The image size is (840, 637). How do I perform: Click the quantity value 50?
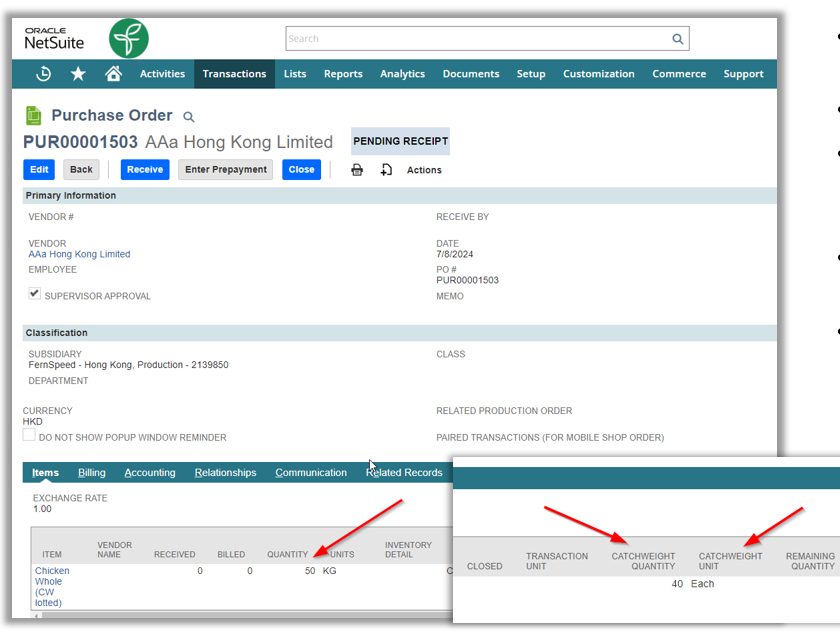(x=310, y=571)
